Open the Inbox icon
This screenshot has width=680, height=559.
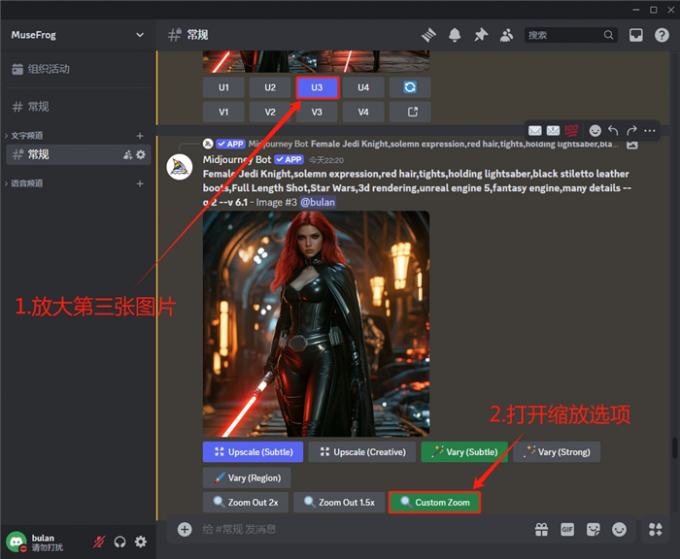636,35
